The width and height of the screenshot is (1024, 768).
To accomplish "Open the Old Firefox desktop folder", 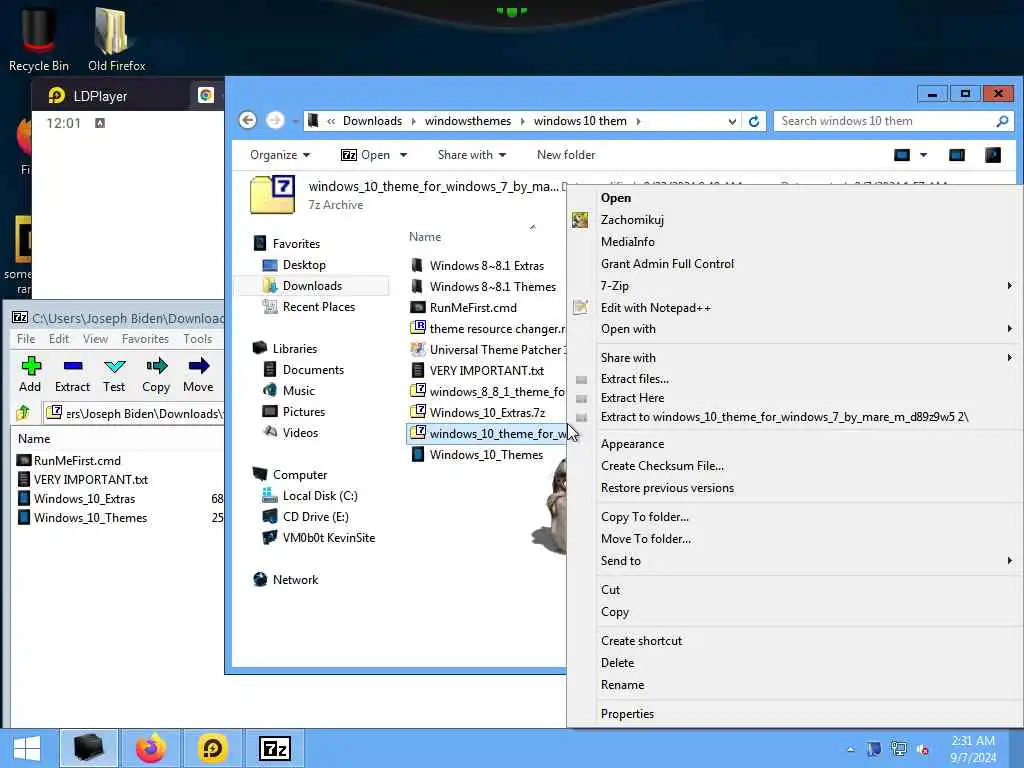I will [x=116, y=39].
